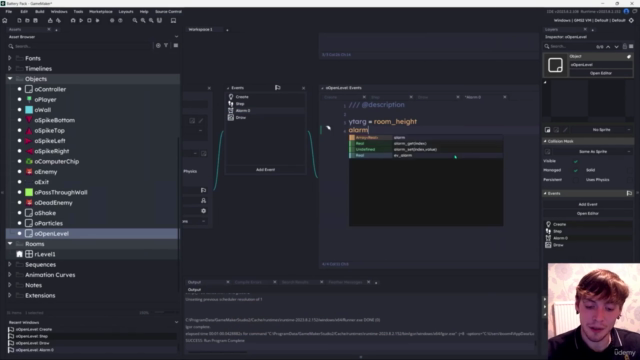
Task: Open the Build menu
Action: [x=40, y=12]
